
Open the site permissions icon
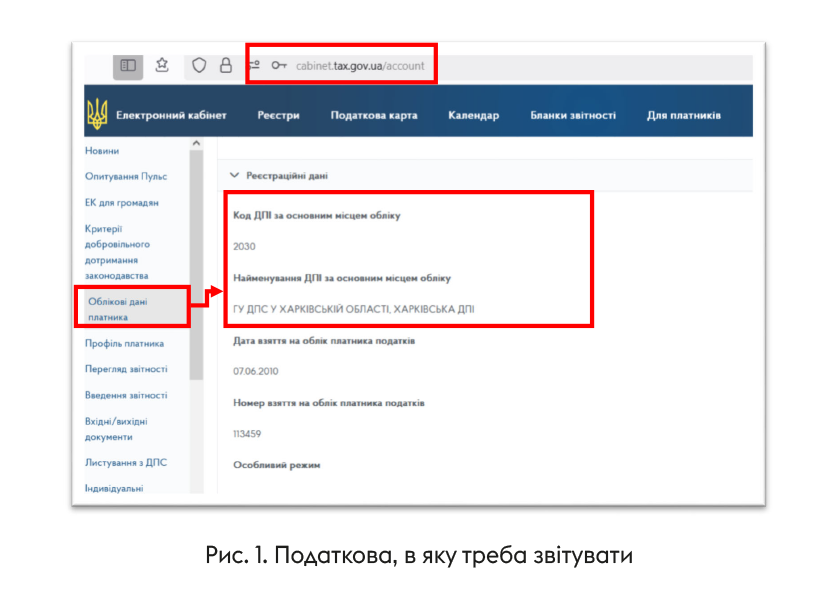coord(254,65)
